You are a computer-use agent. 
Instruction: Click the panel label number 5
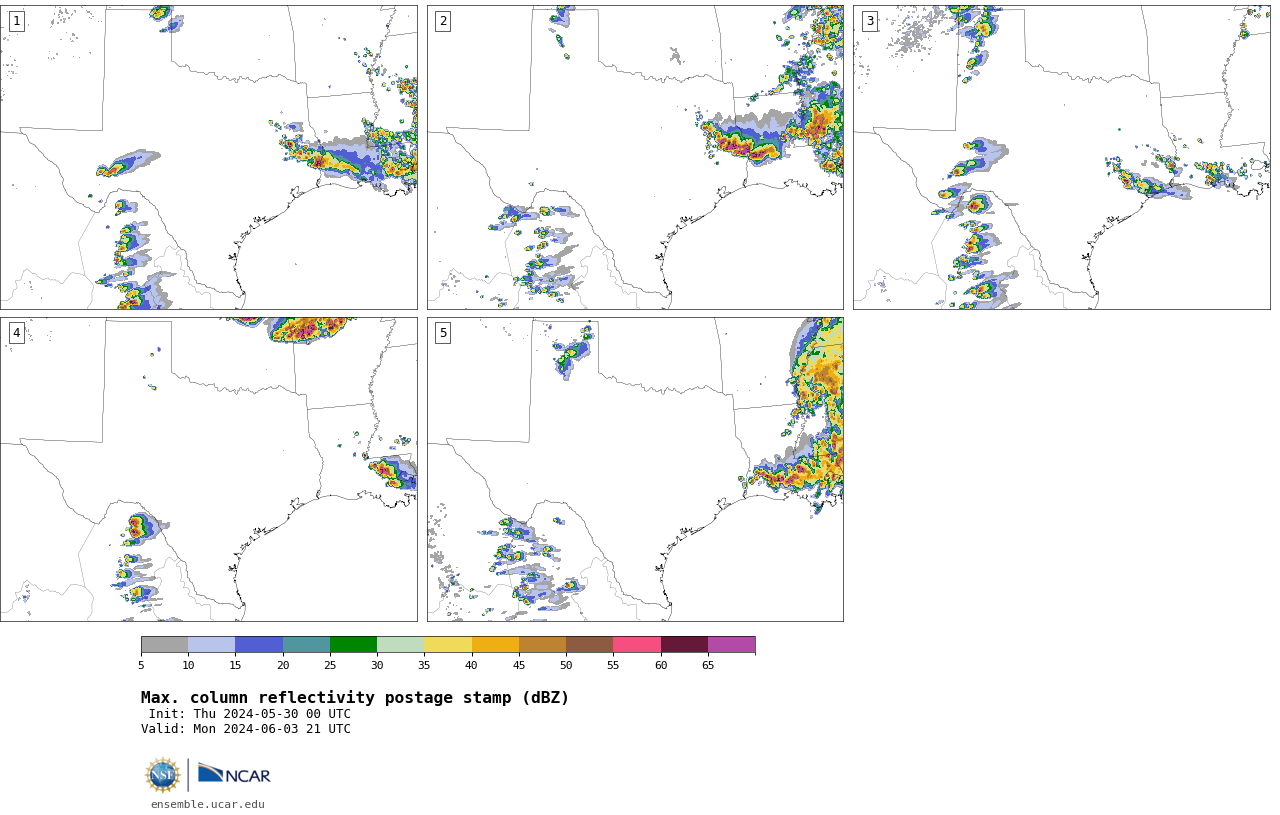click(x=443, y=333)
